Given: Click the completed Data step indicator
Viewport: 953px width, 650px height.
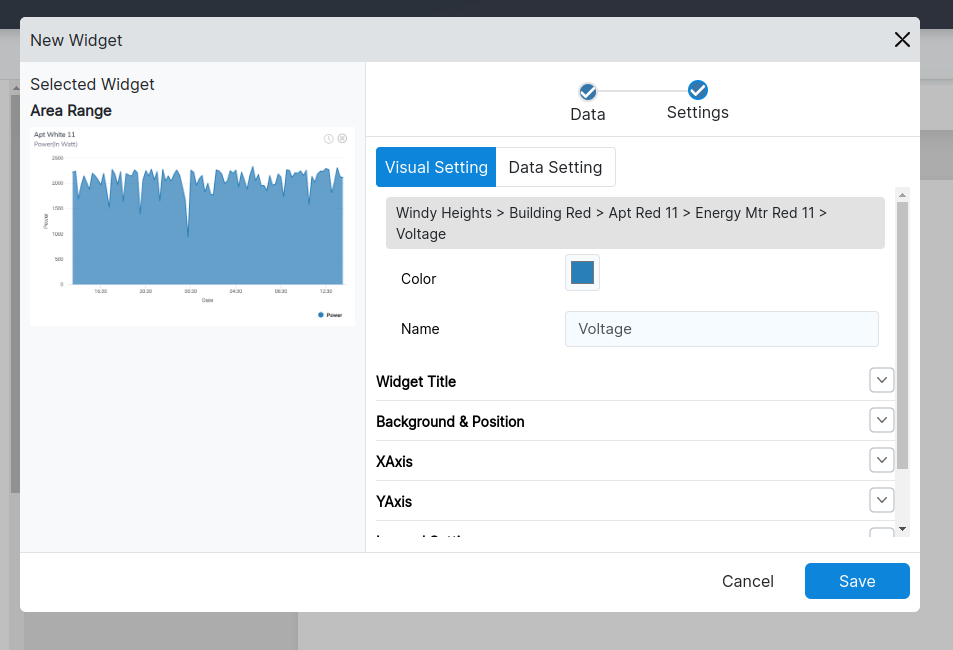Looking at the screenshot, I should 587,91.
